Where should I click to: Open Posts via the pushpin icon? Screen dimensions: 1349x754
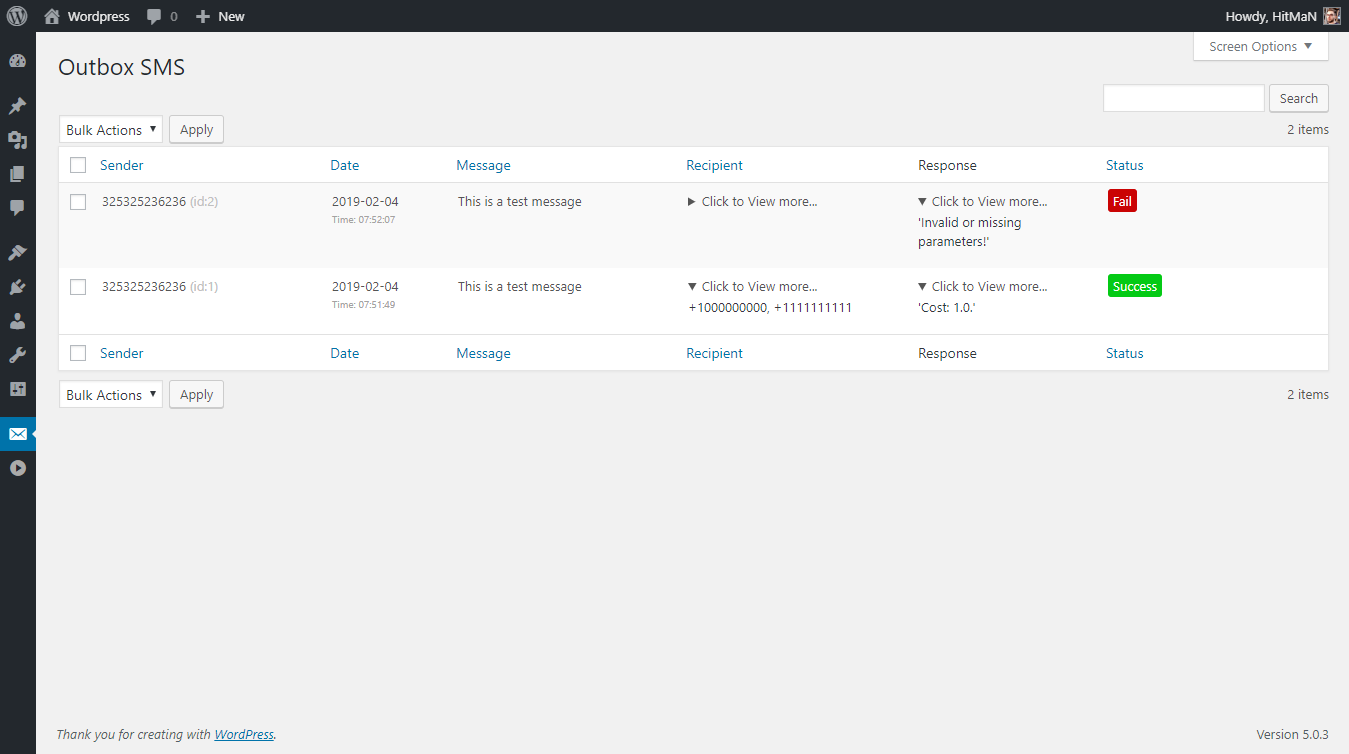[17, 106]
